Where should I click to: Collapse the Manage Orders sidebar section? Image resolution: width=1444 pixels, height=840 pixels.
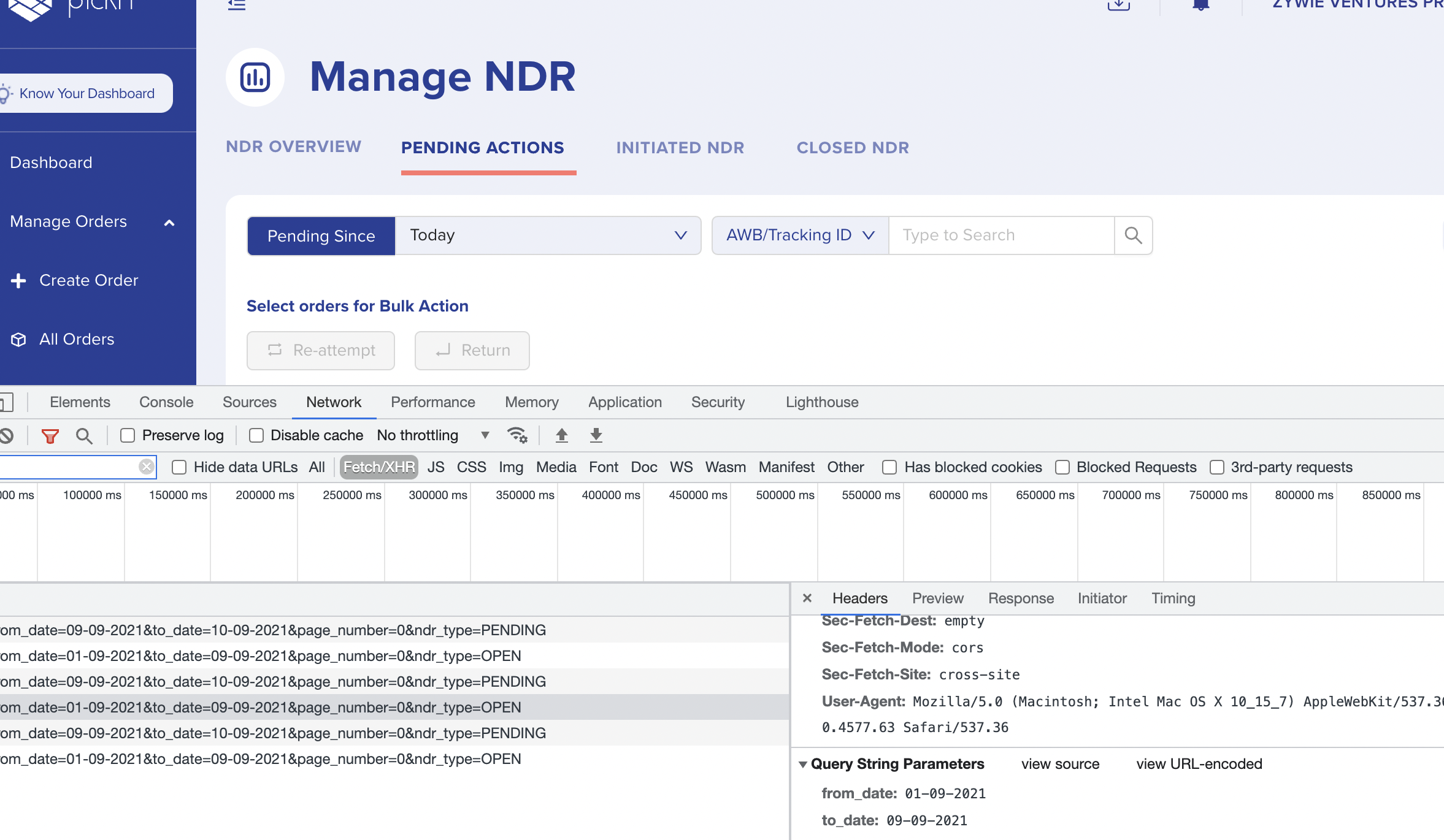tap(169, 223)
